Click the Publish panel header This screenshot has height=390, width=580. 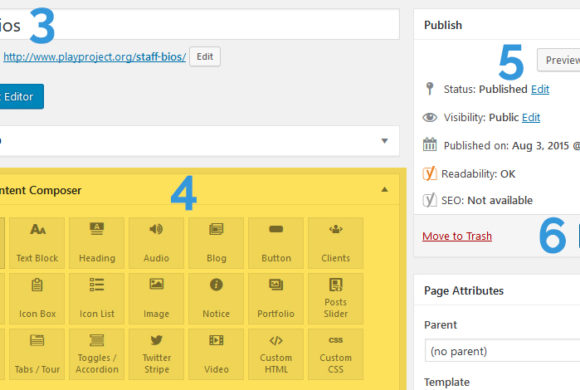tap(497, 25)
